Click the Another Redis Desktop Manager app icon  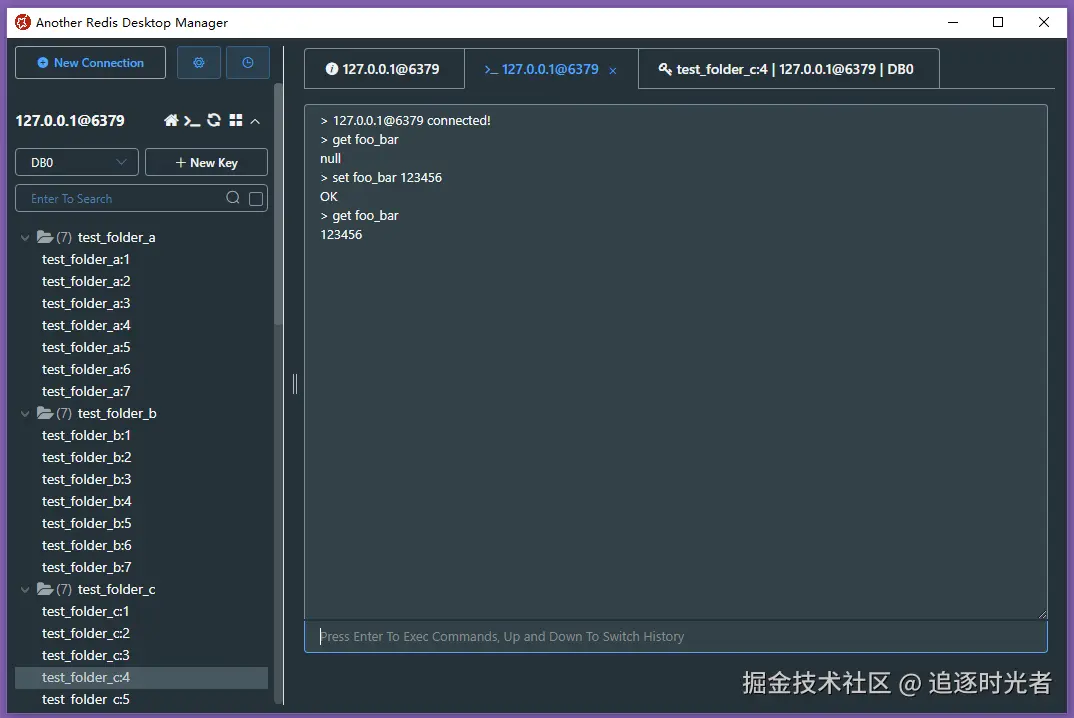[23, 22]
